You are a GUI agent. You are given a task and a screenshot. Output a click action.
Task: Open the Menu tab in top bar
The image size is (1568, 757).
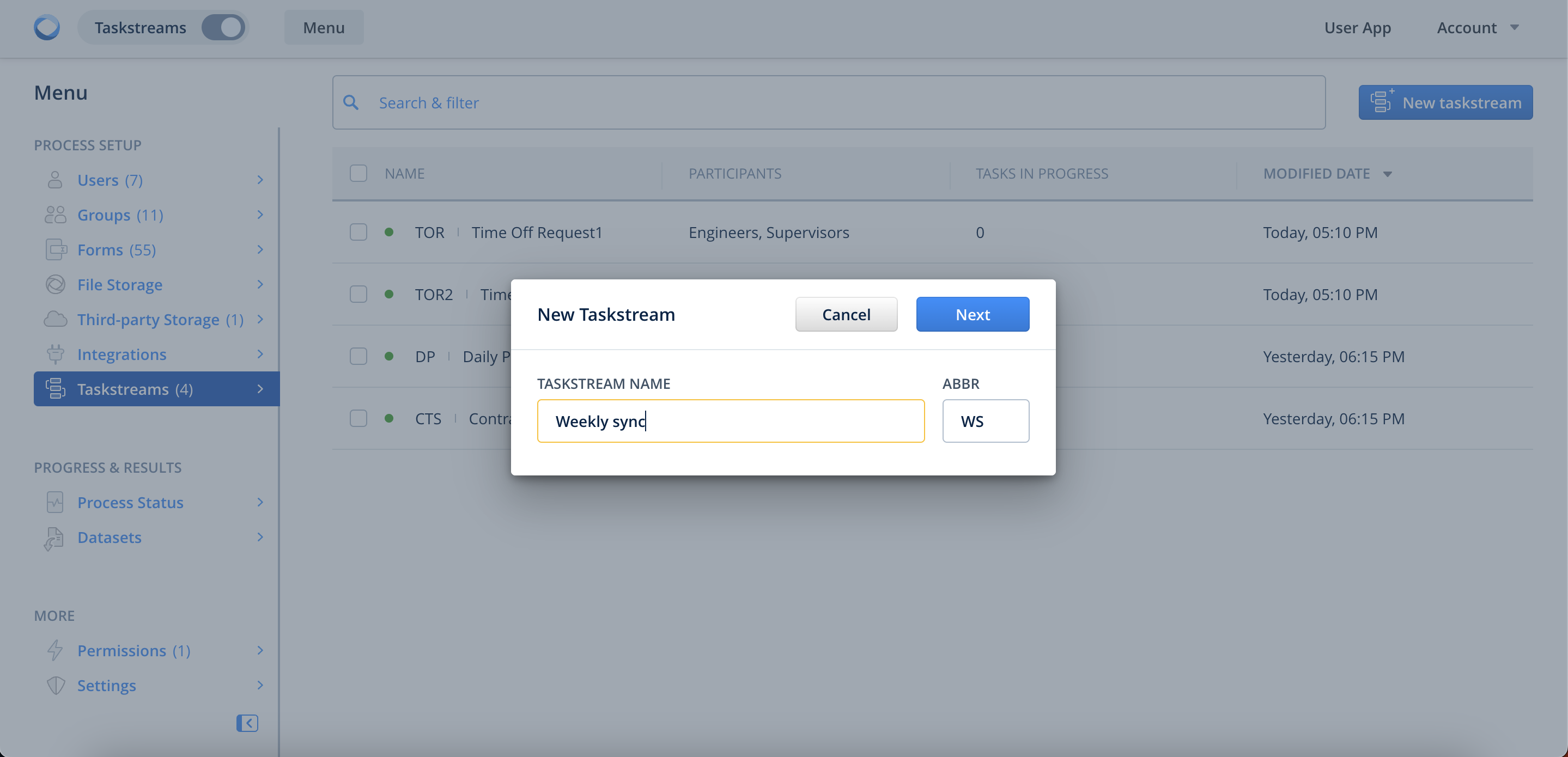(324, 27)
